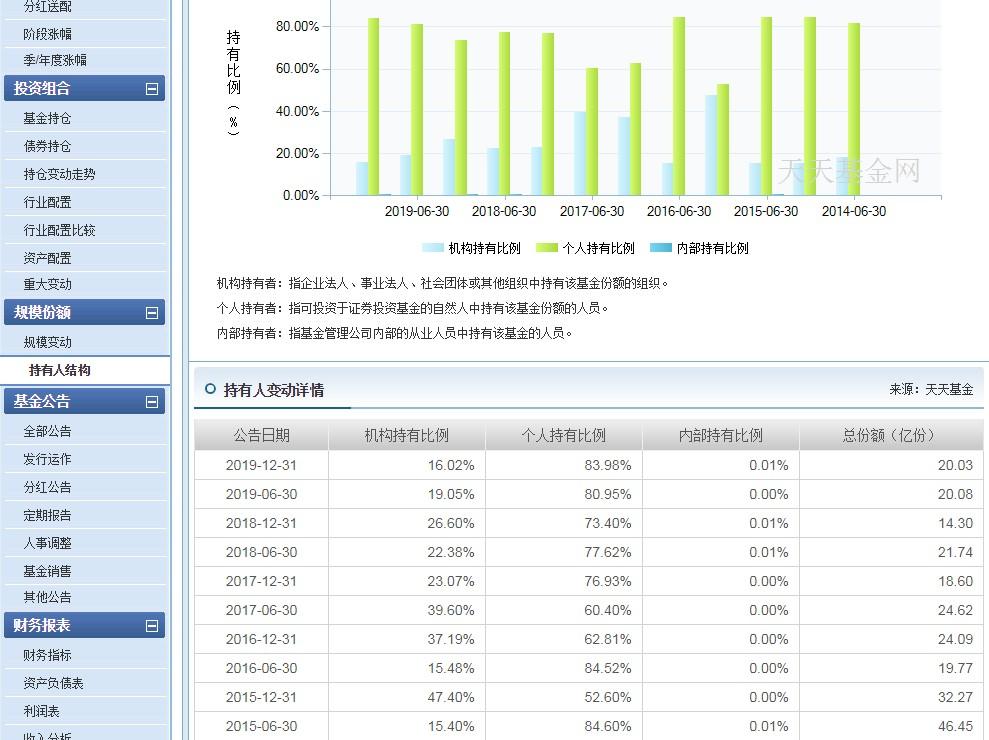Open 全部公告 announcements
This screenshot has width=989, height=740.
pos(46,430)
